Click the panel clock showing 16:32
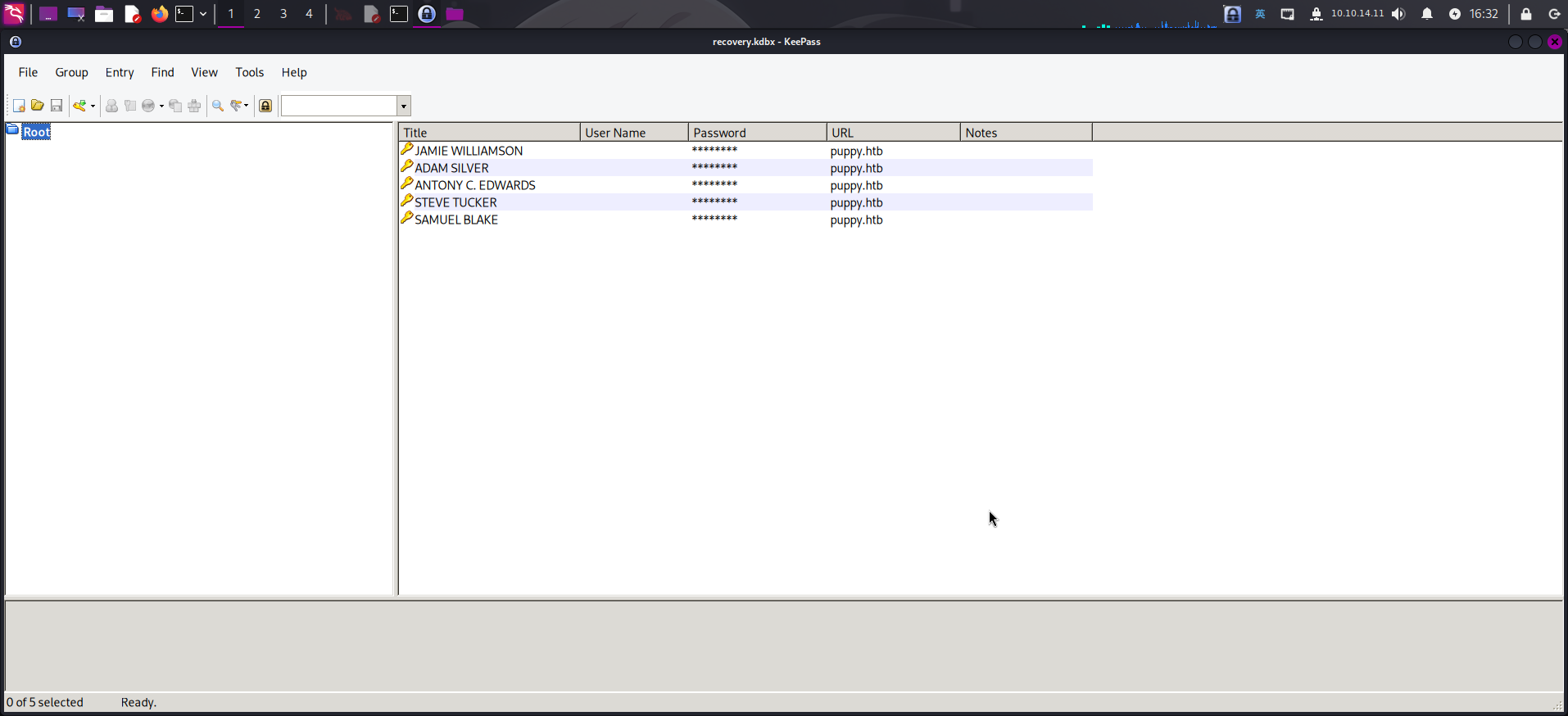Image resolution: width=1568 pixels, height=716 pixels. tap(1484, 14)
